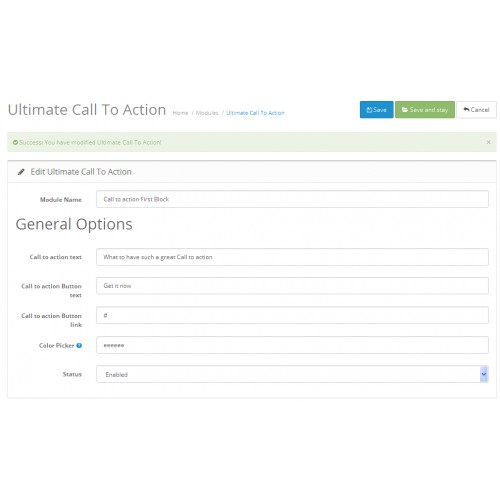Click the Call to action Button text field

point(292,286)
